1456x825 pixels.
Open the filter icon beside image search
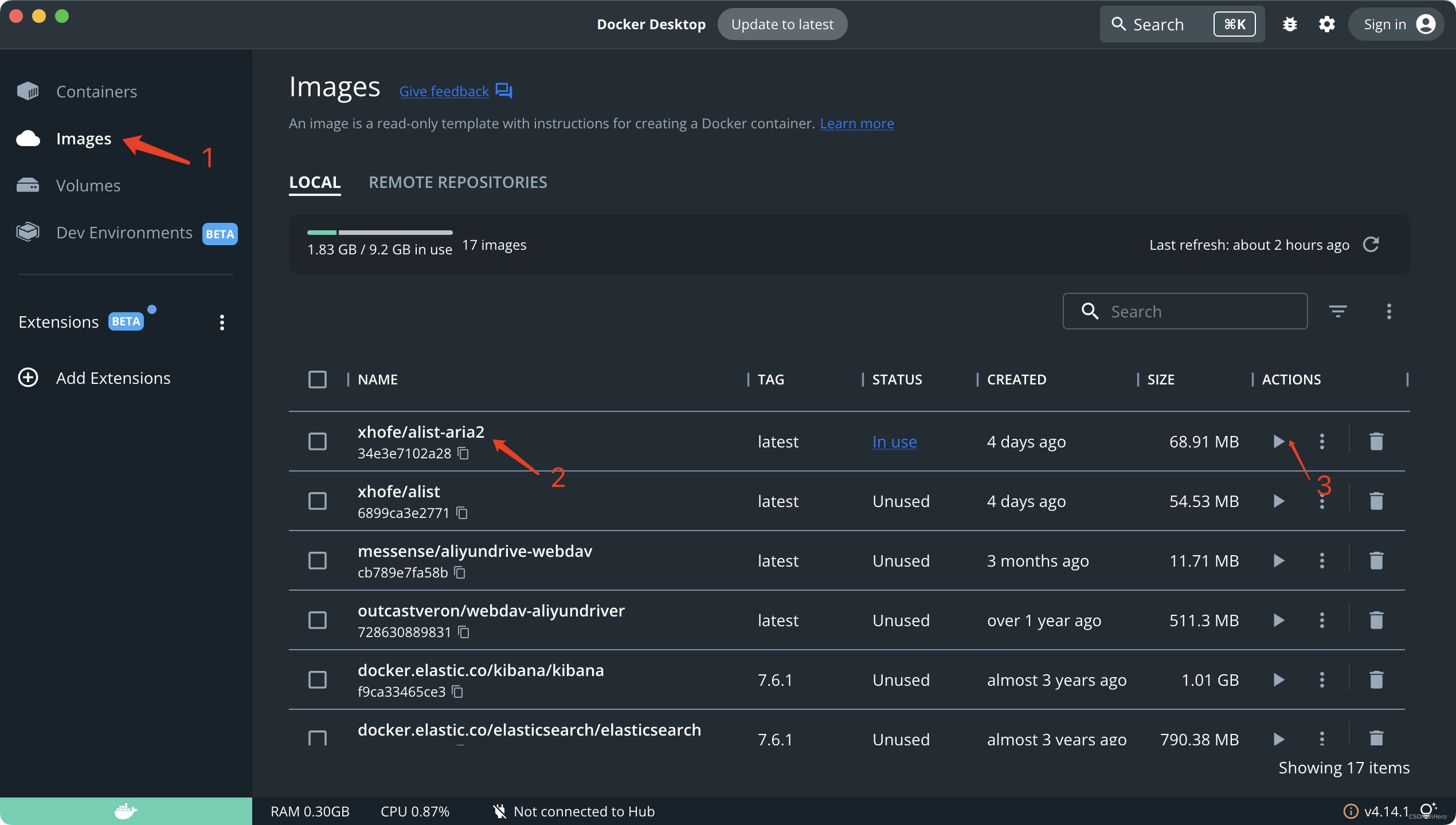1338,311
